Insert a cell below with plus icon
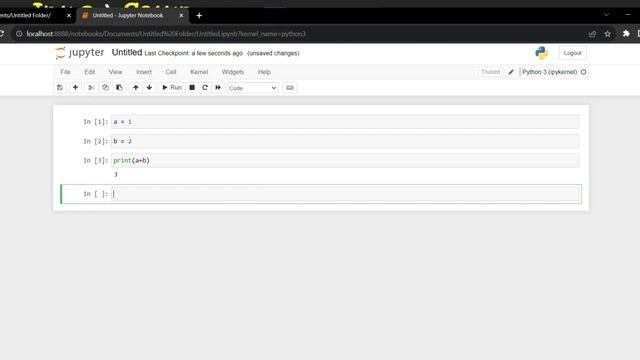This screenshot has width=640, height=360. coord(75,87)
